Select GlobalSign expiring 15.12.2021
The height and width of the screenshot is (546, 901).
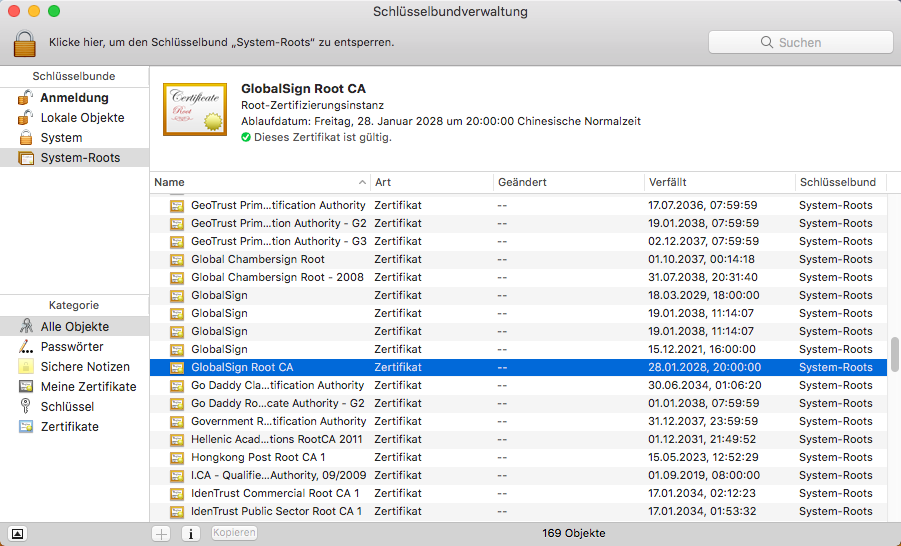point(518,349)
